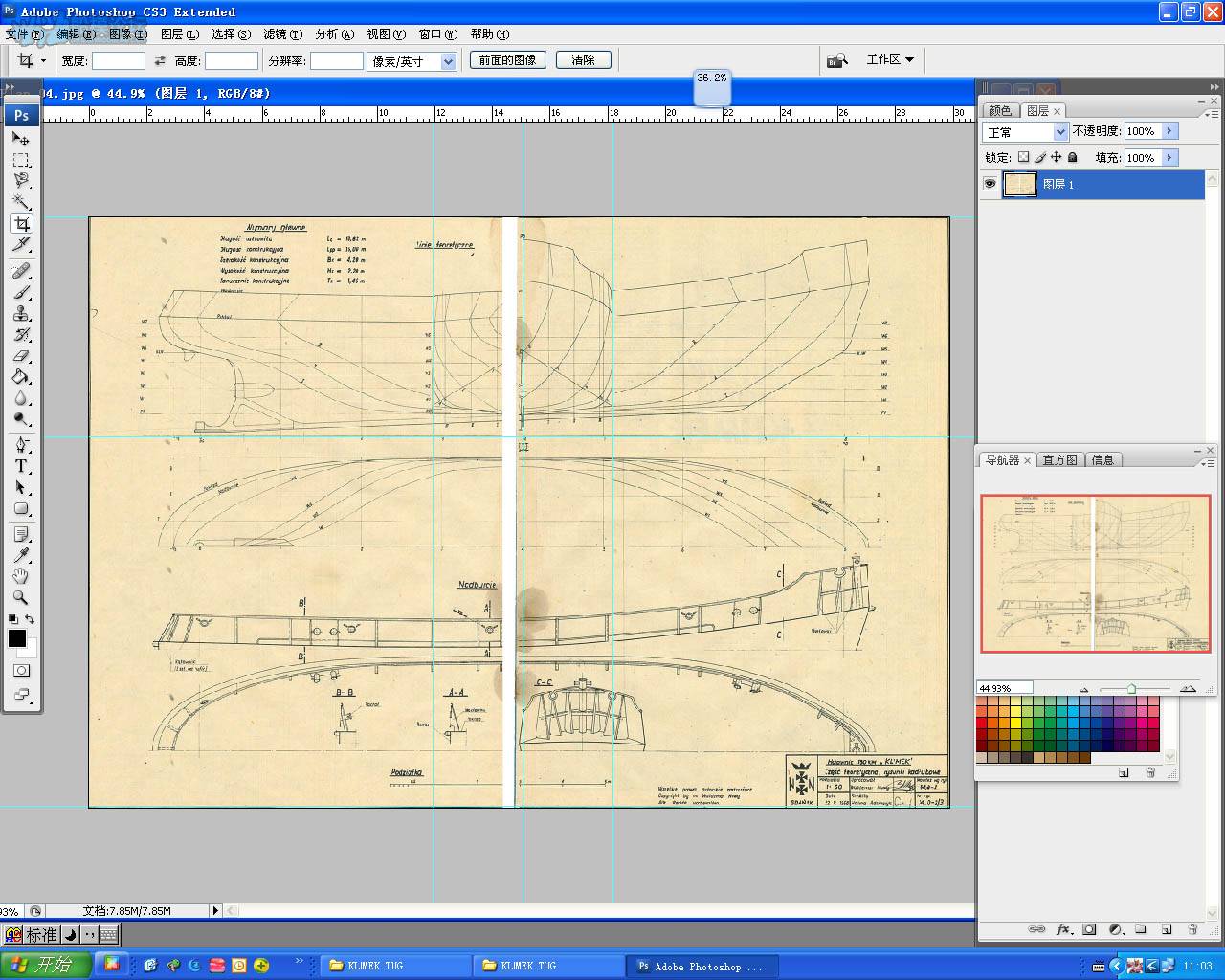The height and width of the screenshot is (980, 1225).
Task: Switch to the 颜色 tab
Action: [1000, 111]
